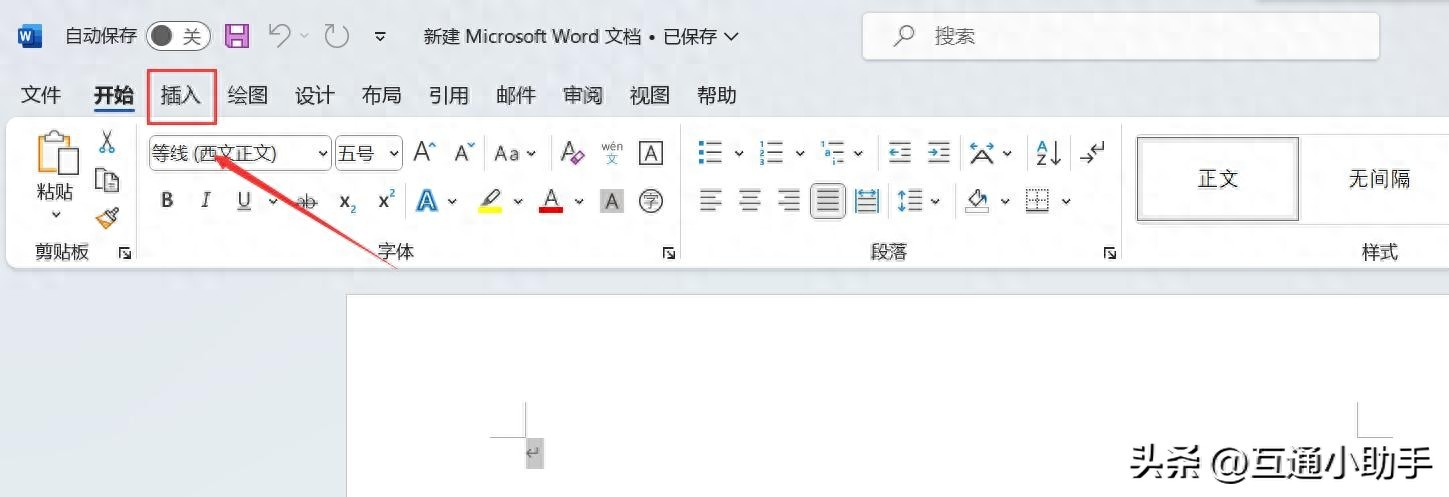Click the Undo arrow icon
1449x497 pixels.
point(281,37)
